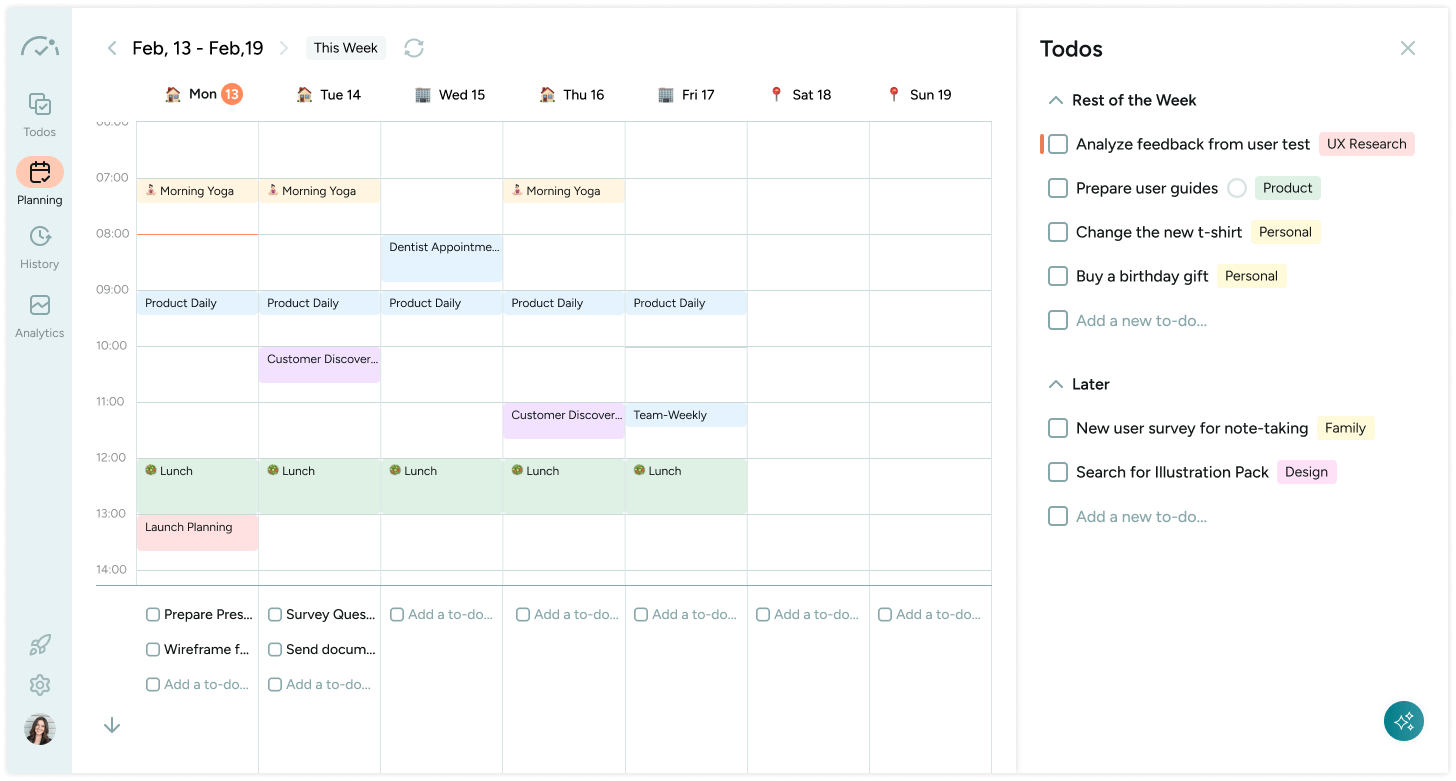1456x781 pixels.
Task: Open settings gear icon
Action: click(40, 685)
